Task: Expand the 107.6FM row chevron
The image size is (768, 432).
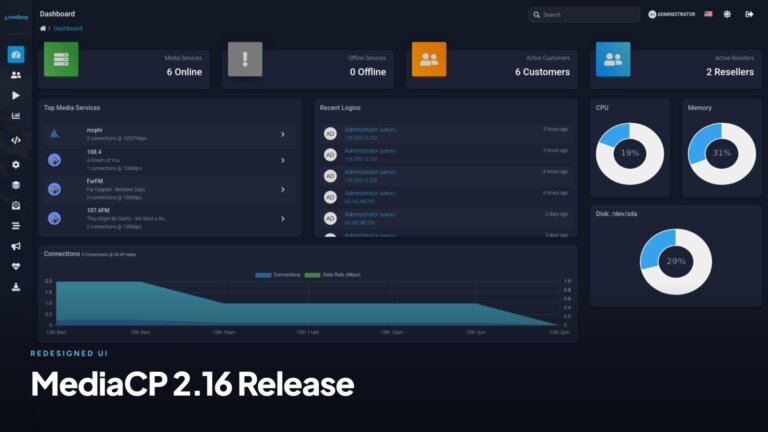Action: pyautogui.click(x=283, y=219)
